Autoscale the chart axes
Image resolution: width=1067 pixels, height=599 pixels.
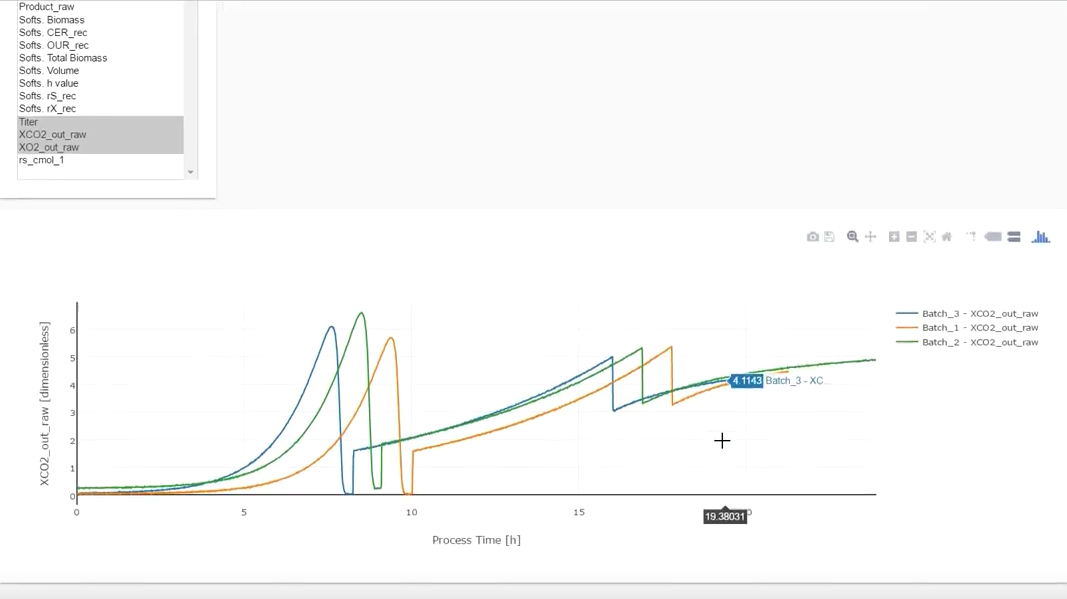pos(929,237)
